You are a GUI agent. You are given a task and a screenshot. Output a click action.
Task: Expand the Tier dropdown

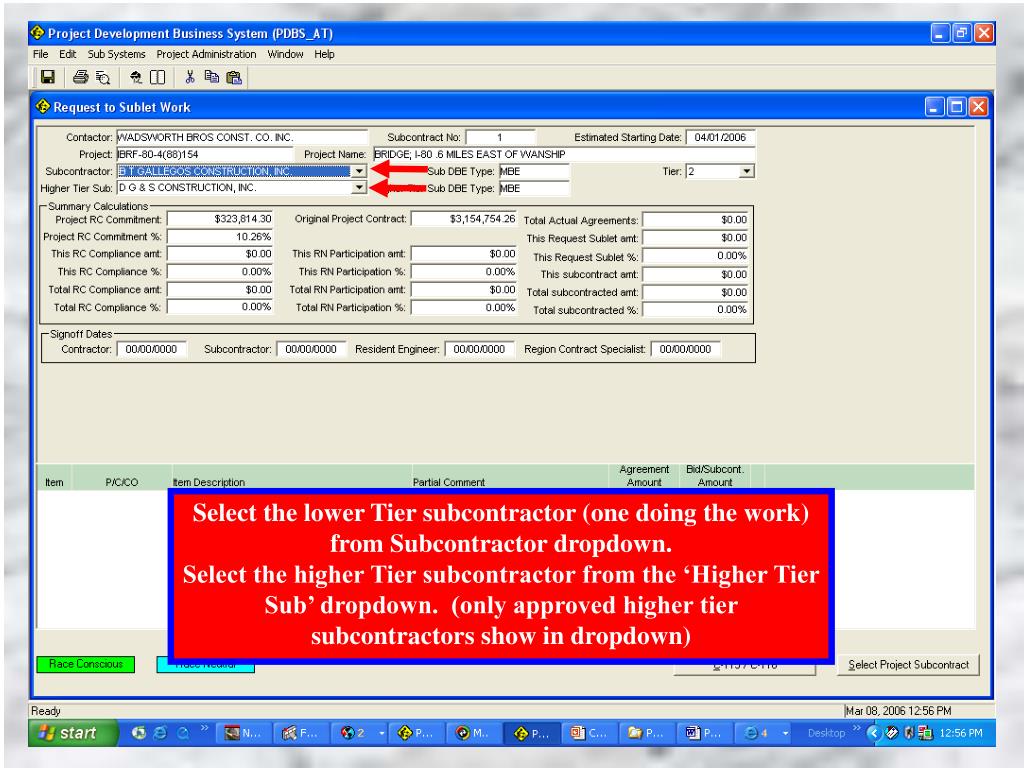click(x=747, y=171)
